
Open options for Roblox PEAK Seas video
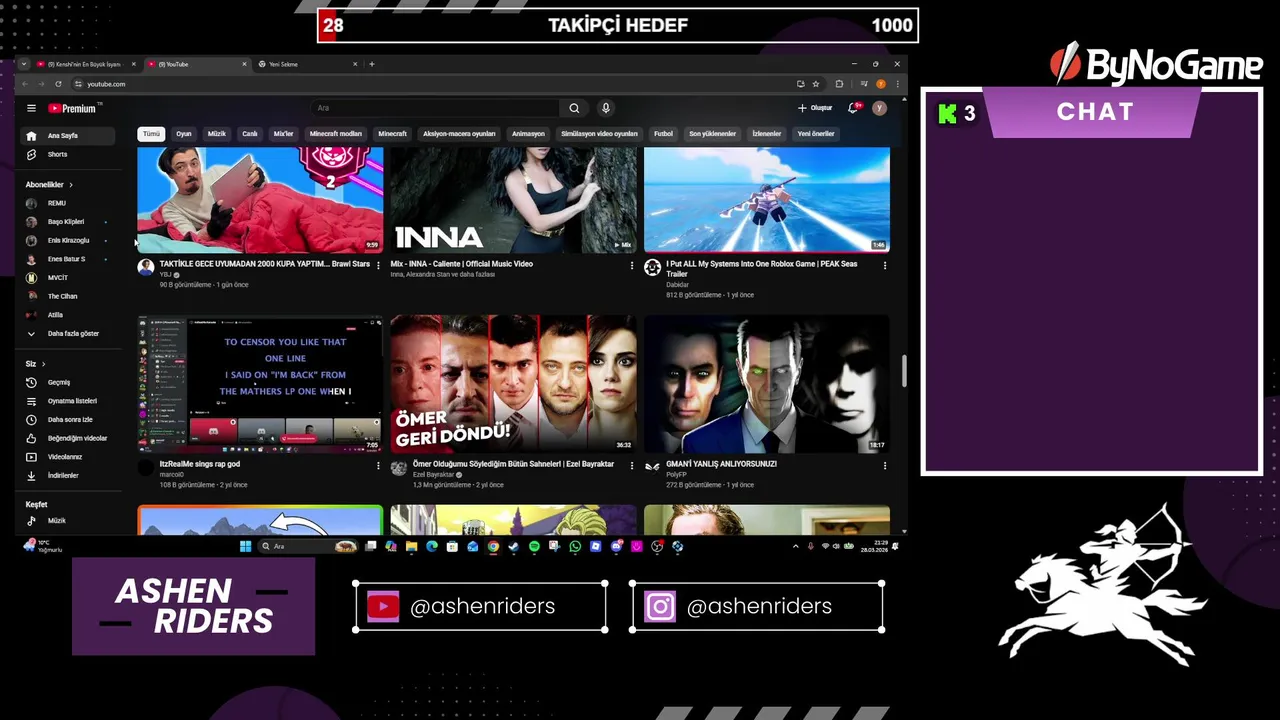(x=884, y=265)
